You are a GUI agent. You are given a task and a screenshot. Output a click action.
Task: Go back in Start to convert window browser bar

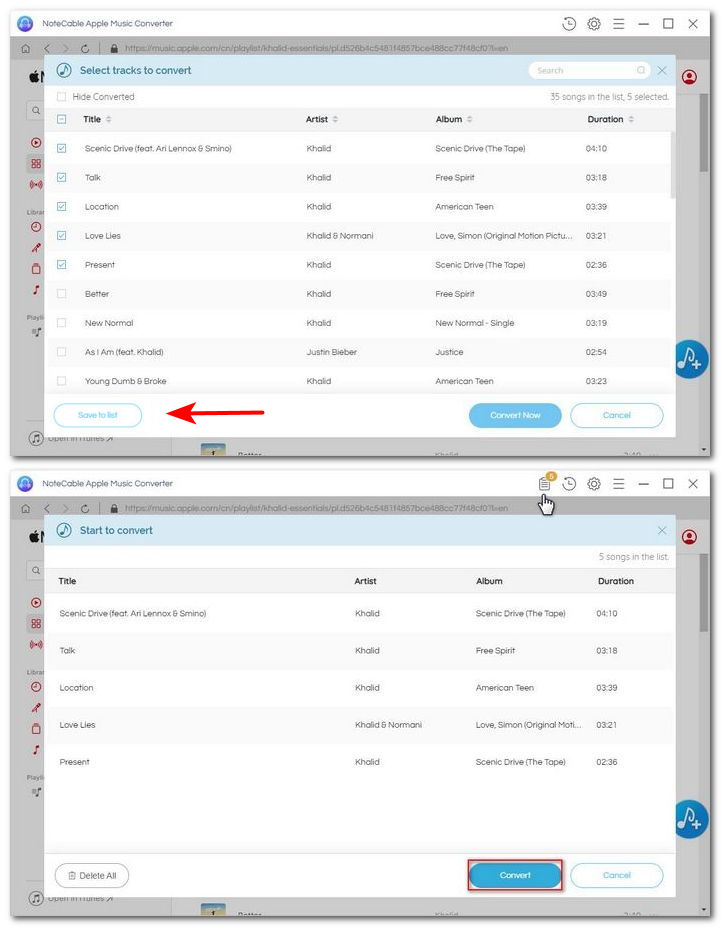[47, 508]
